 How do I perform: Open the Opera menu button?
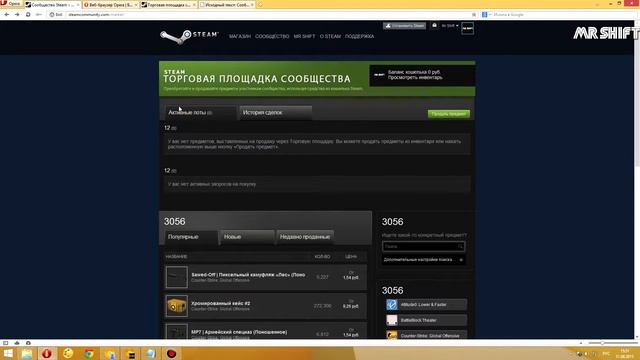(x=11, y=4)
